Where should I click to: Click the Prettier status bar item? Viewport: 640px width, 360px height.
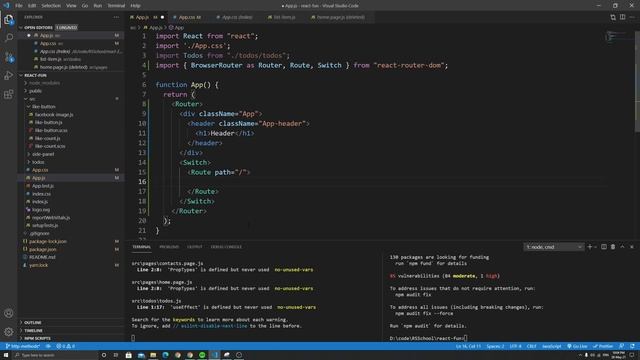tap(603, 346)
